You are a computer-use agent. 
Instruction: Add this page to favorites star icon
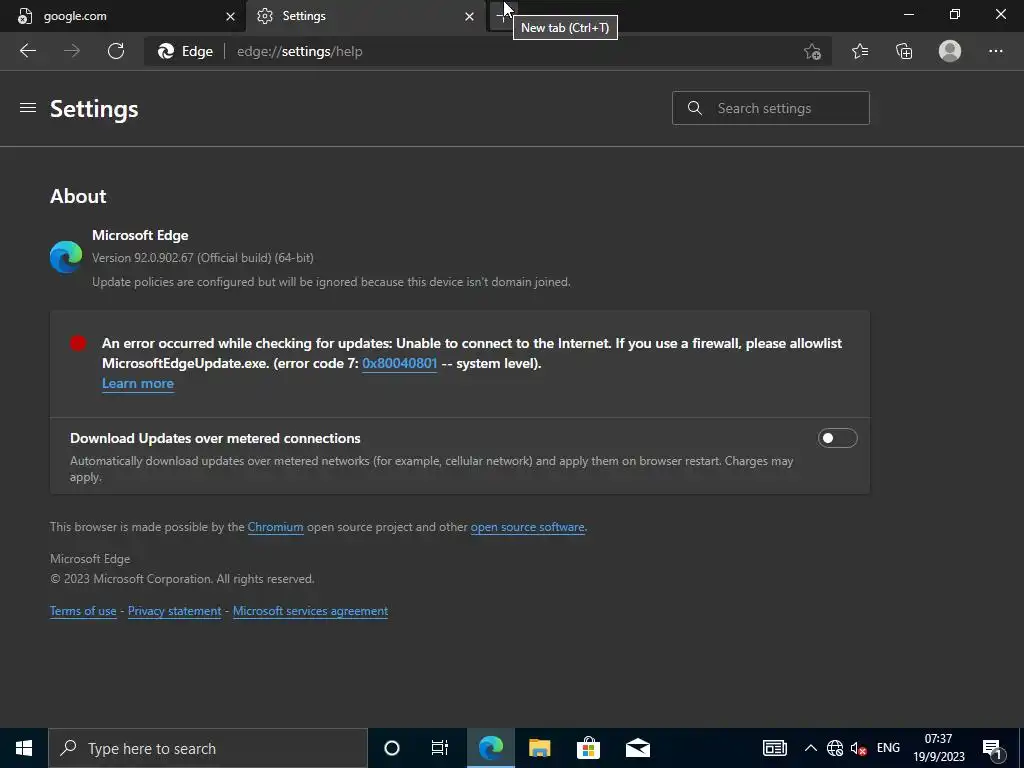812,52
